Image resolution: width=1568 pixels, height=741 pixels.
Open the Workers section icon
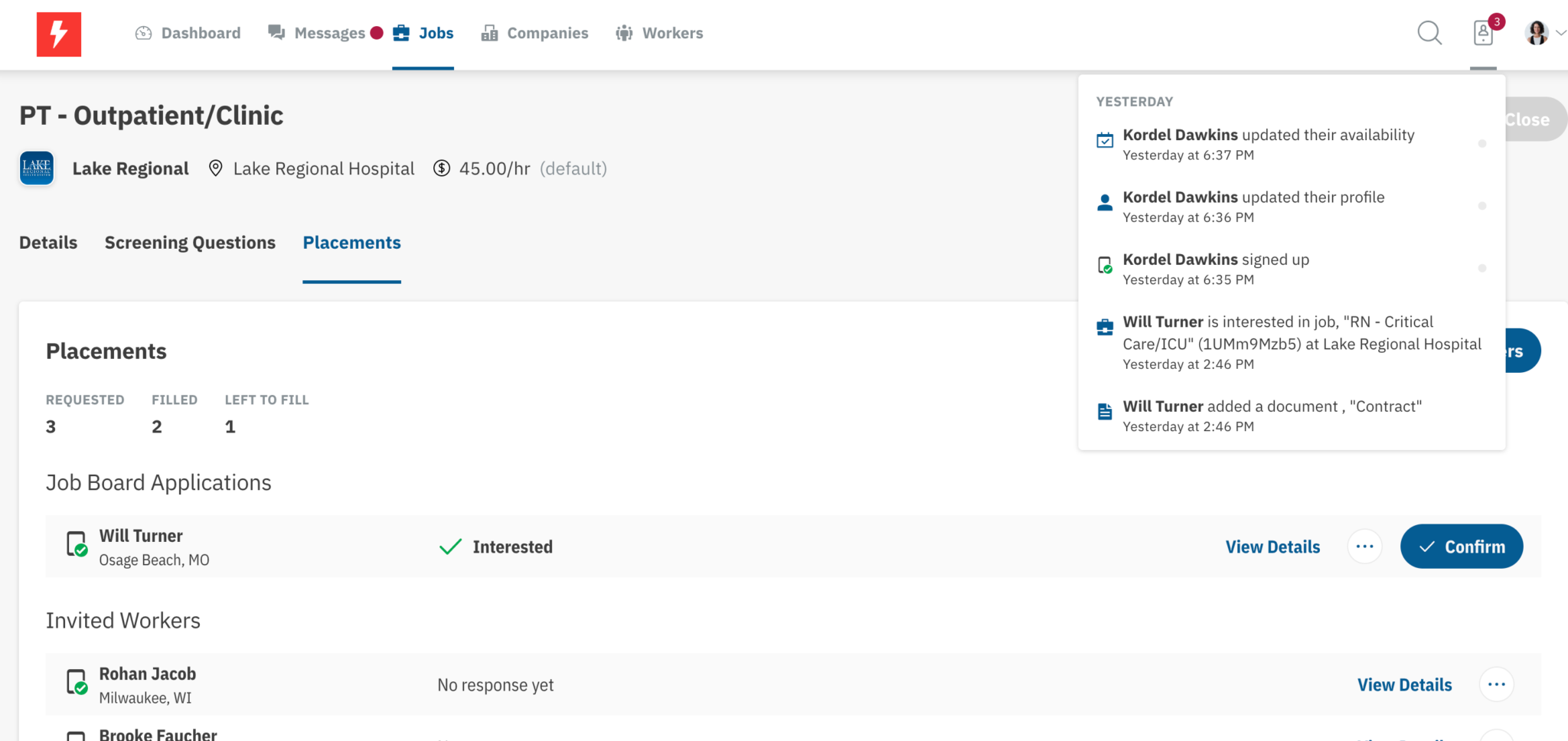(x=623, y=33)
